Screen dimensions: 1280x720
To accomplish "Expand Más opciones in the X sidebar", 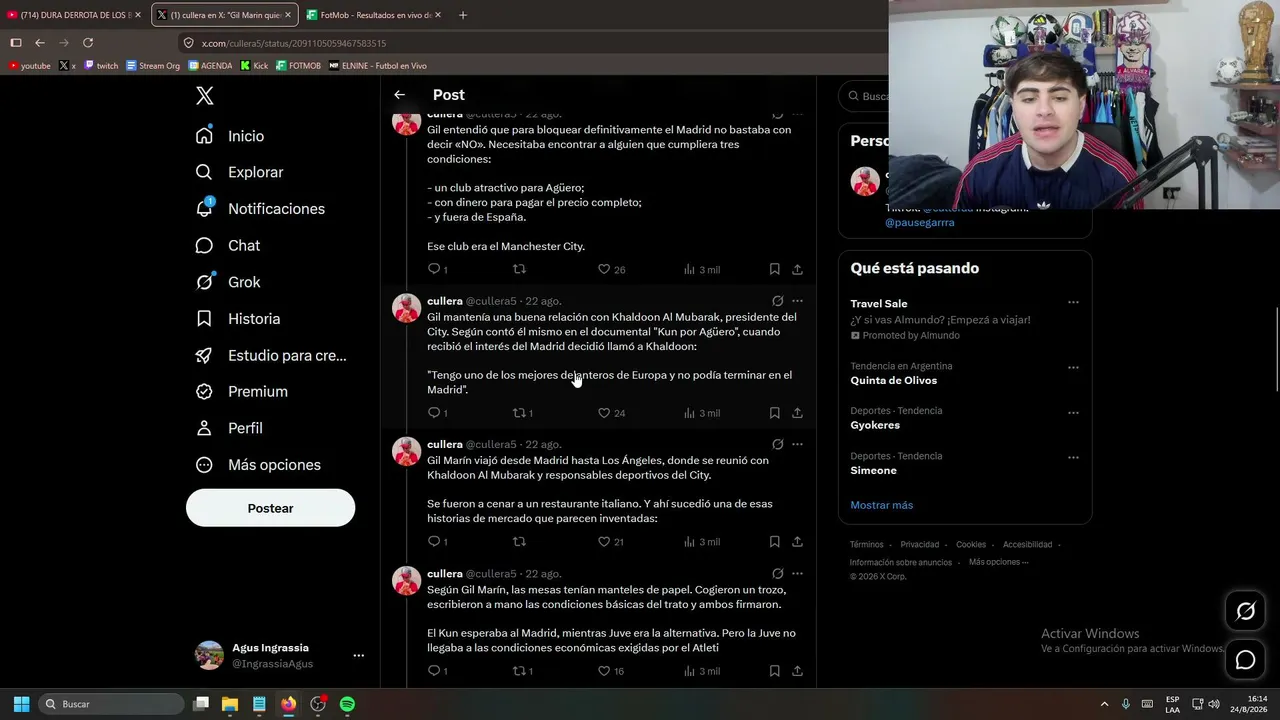I will point(258,465).
